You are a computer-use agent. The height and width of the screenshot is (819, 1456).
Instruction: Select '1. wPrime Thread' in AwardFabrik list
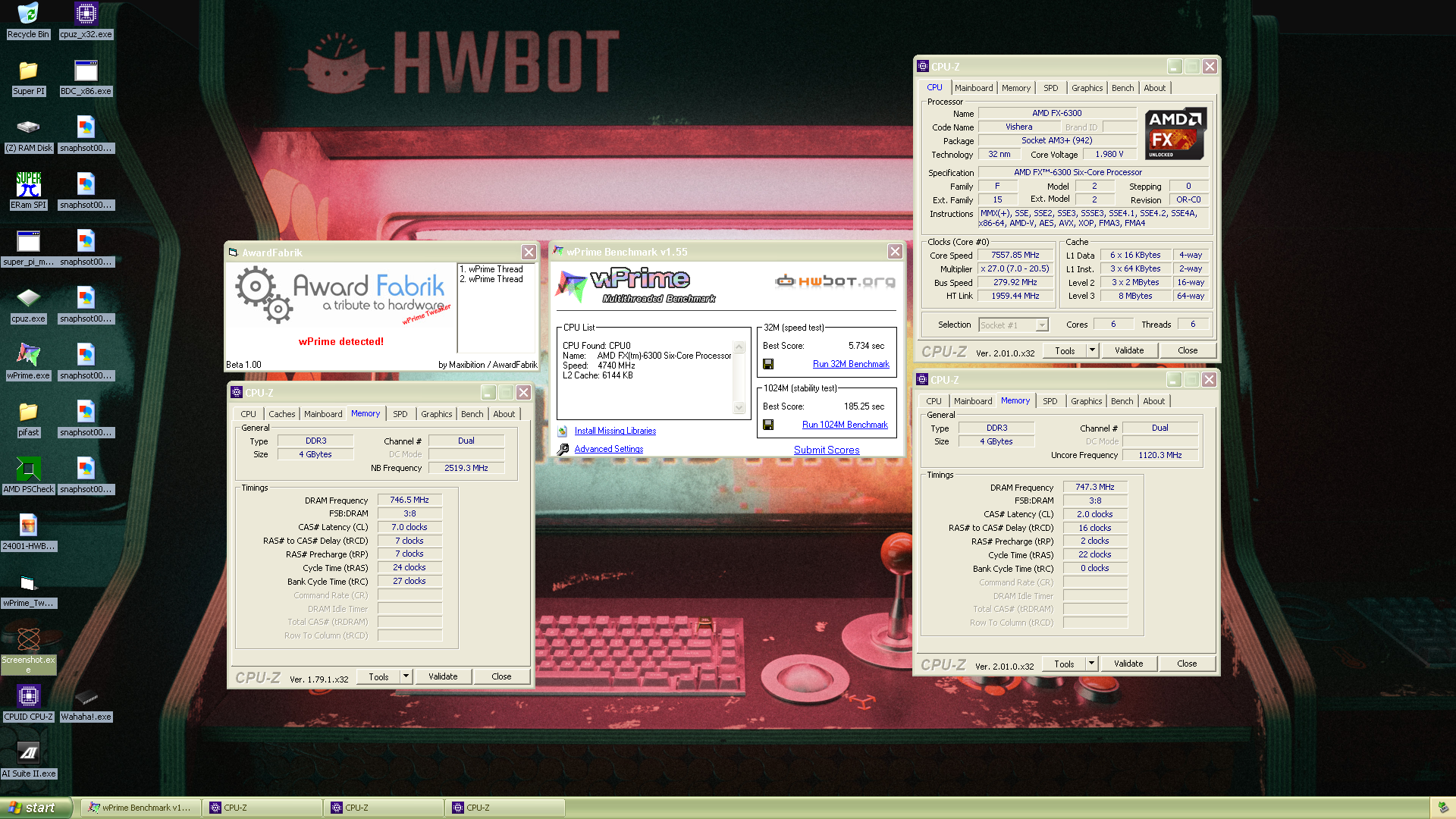tap(491, 269)
